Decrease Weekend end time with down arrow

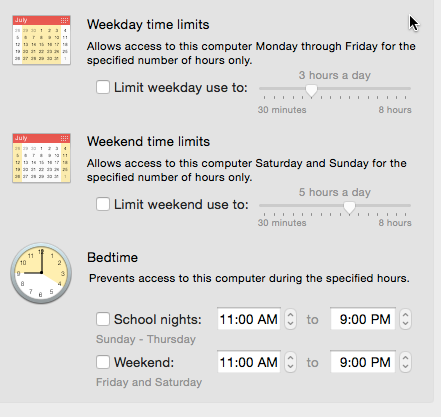tap(405, 367)
